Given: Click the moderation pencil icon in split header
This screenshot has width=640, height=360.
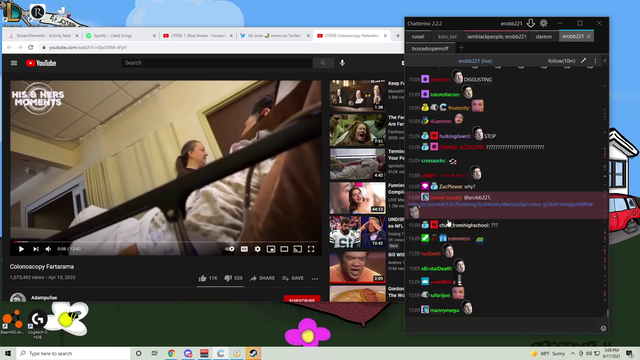Looking at the screenshot, I should tap(584, 61).
